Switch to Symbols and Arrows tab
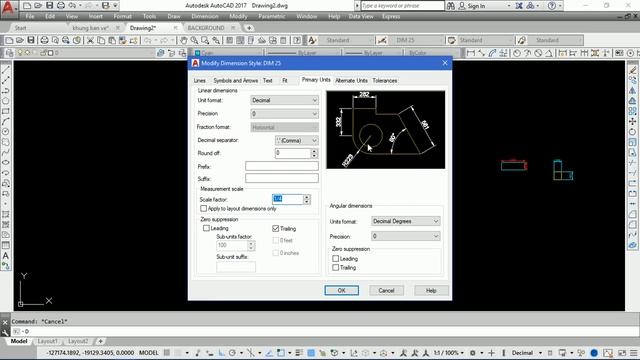The image size is (640, 360). click(236, 80)
